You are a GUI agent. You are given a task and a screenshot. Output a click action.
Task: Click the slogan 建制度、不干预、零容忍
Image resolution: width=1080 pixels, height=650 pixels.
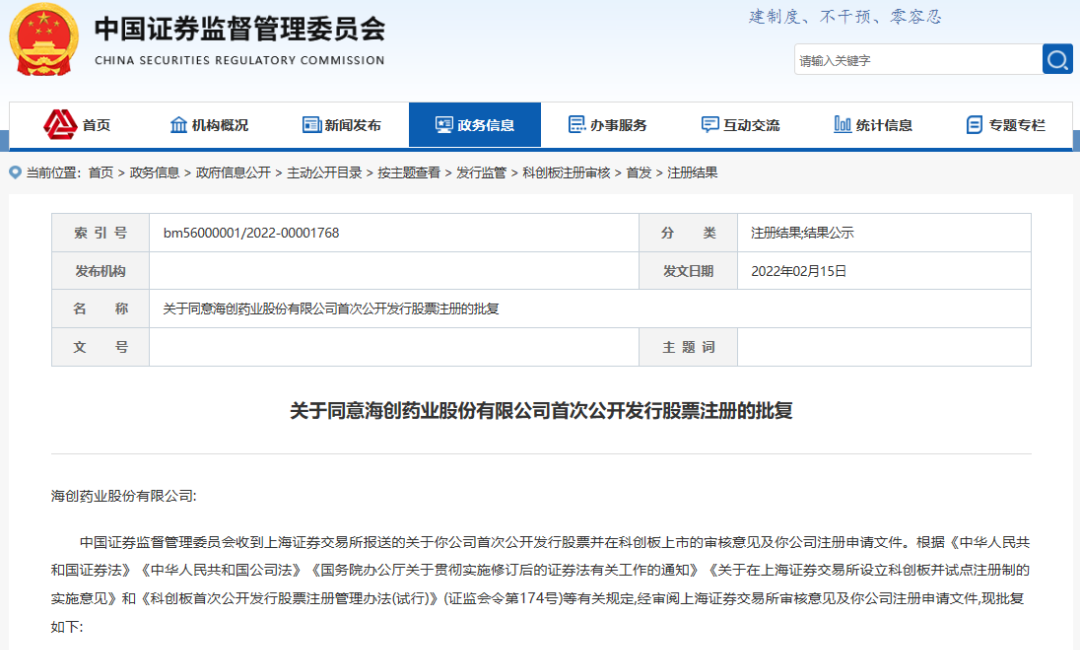[x=845, y=17]
